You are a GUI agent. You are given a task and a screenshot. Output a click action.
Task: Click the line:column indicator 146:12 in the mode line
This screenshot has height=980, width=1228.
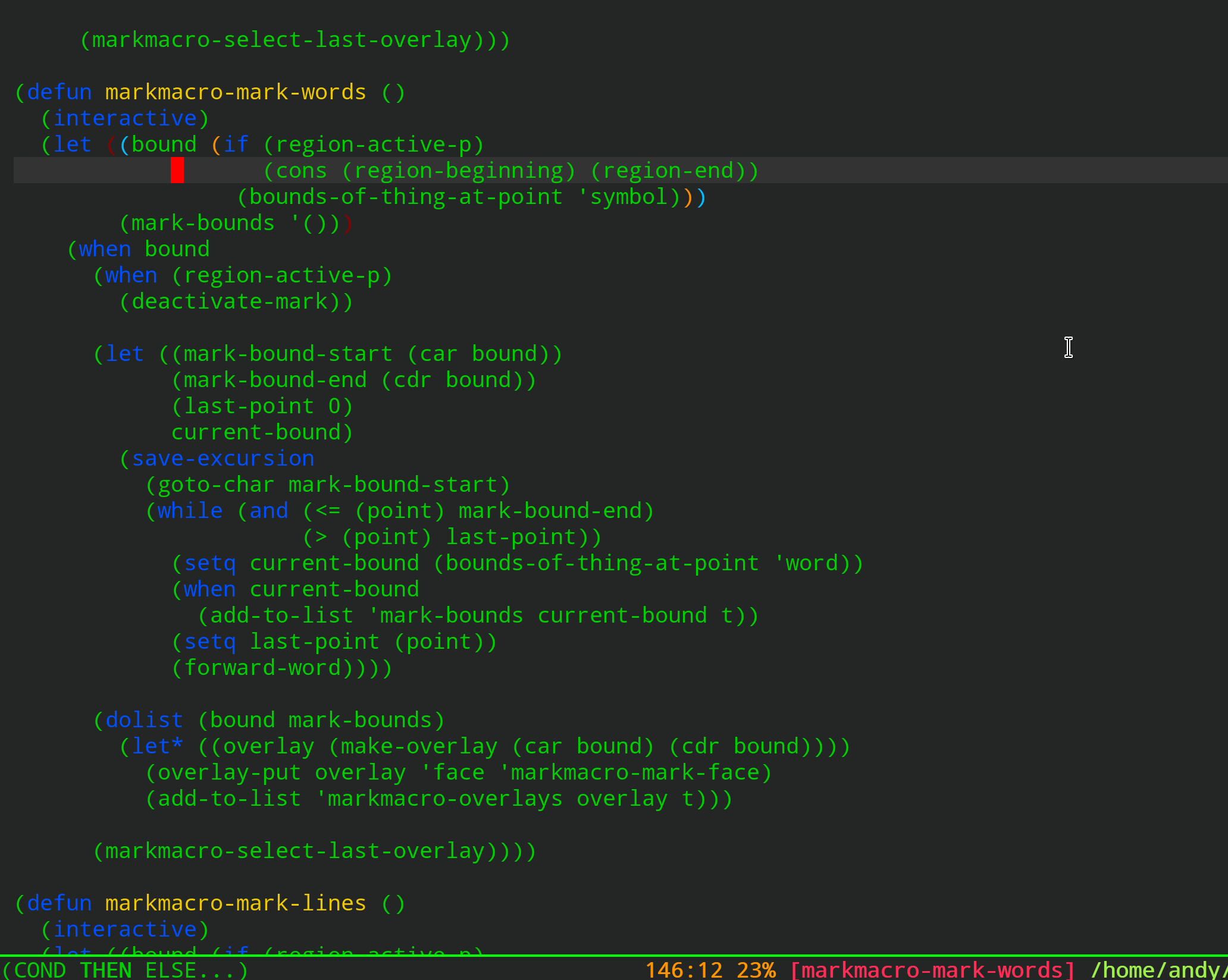click(684, 970)
